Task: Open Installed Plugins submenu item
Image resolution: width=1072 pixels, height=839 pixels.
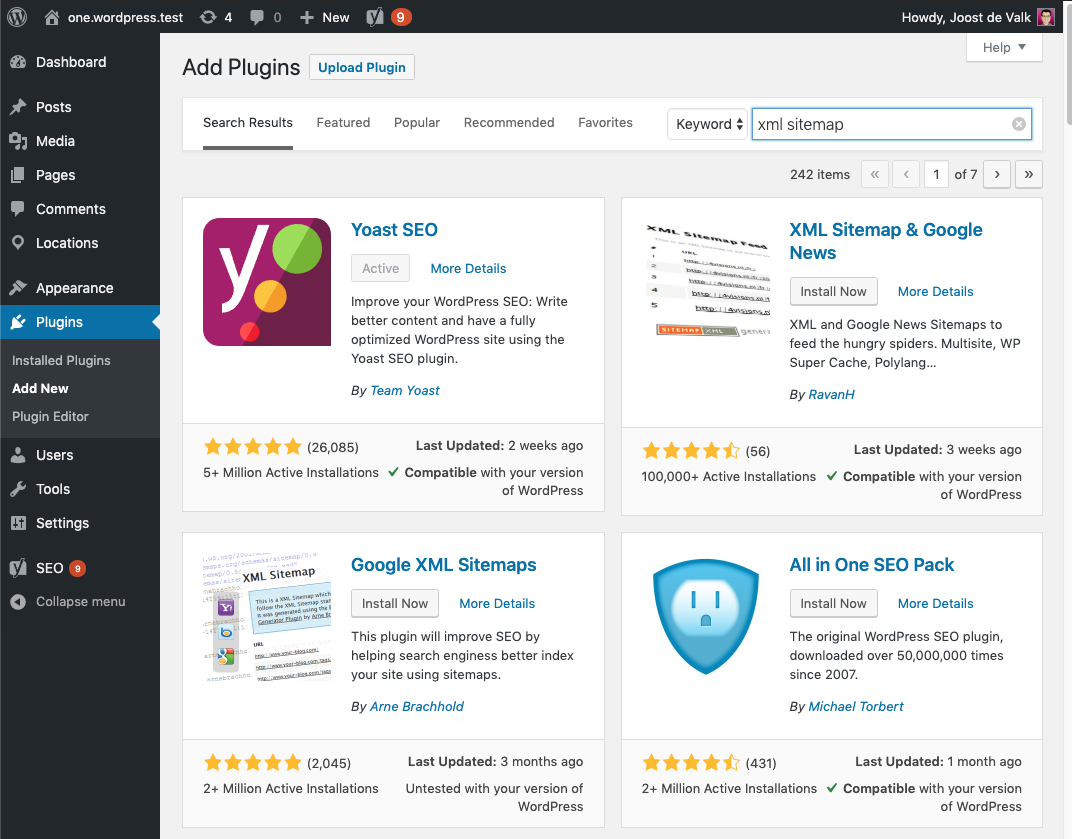Action: pyautogui.click(x=61, y=360)
